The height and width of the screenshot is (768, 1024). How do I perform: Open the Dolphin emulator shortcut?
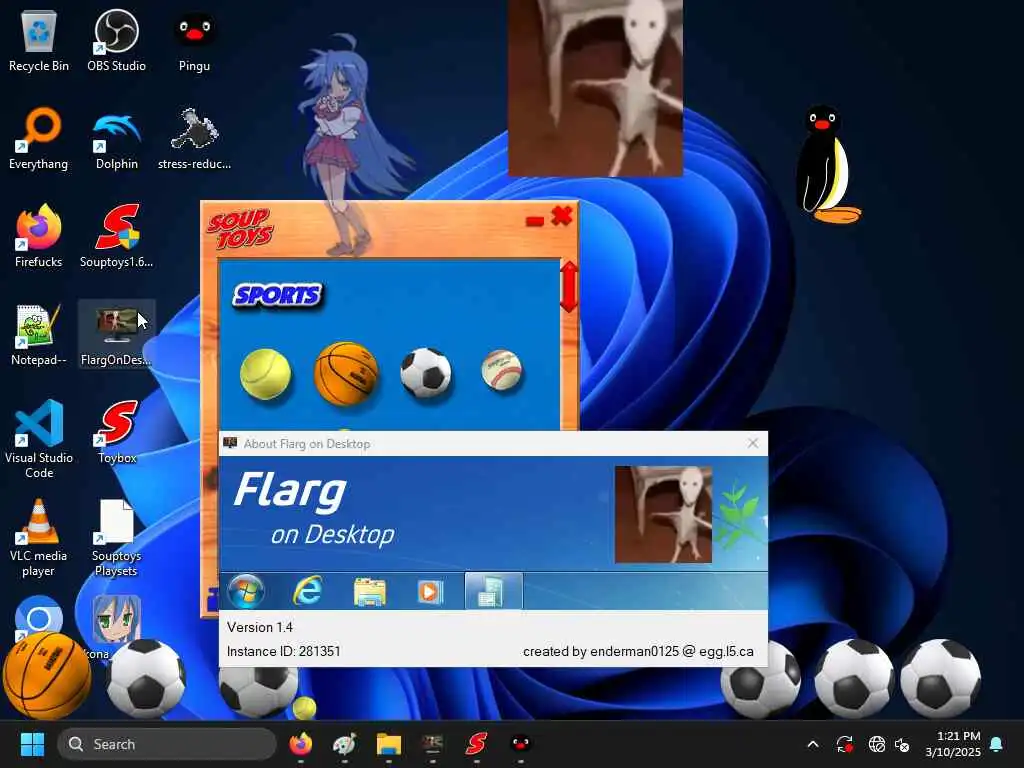point(116,138)
